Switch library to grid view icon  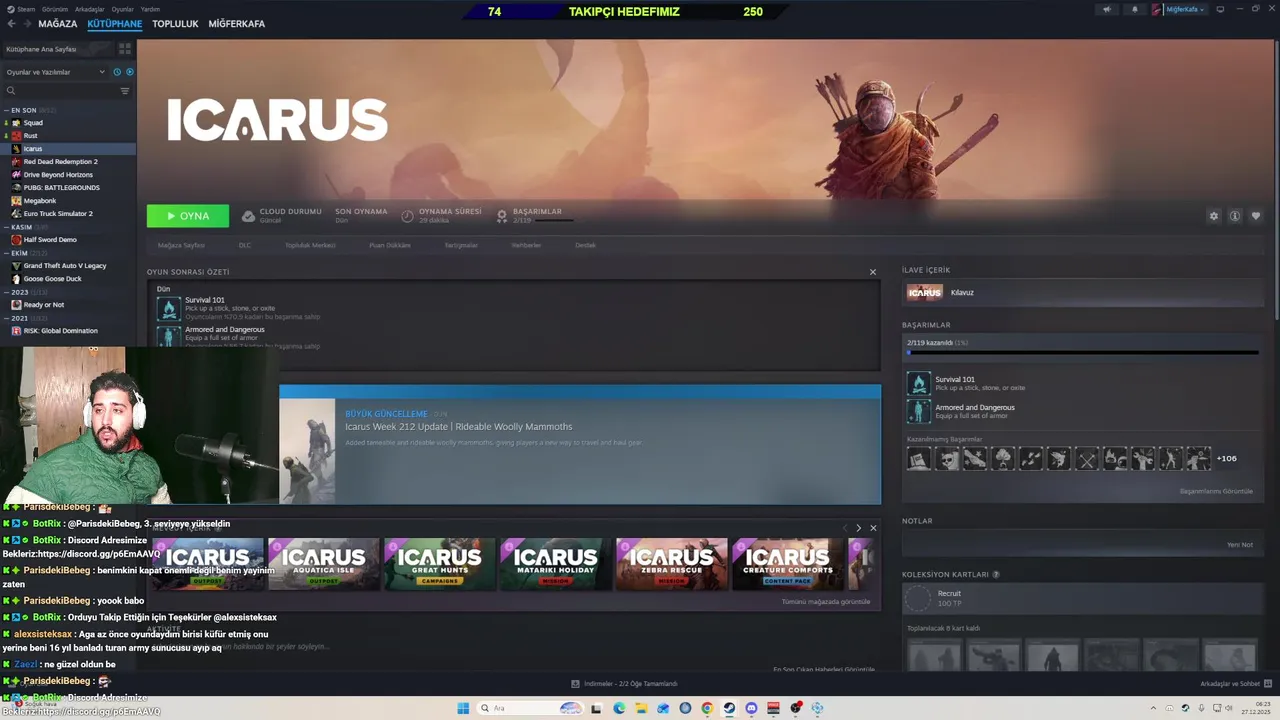coord(125,48)
